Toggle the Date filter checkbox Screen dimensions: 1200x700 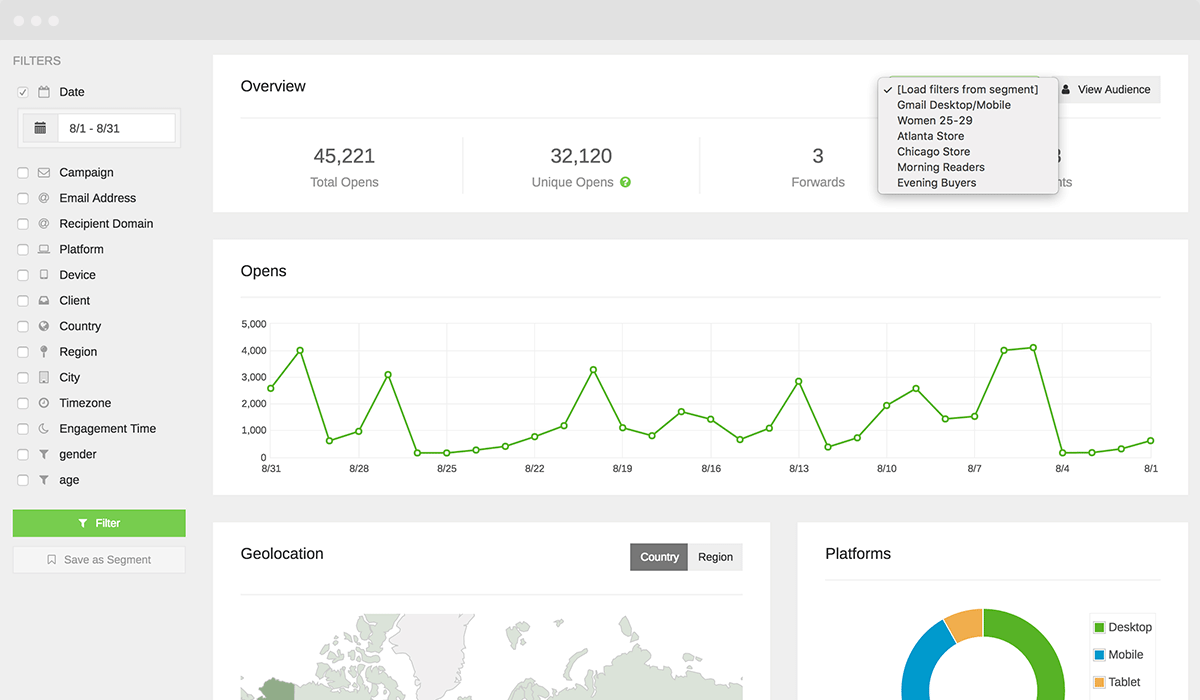[x=22, y=92]
